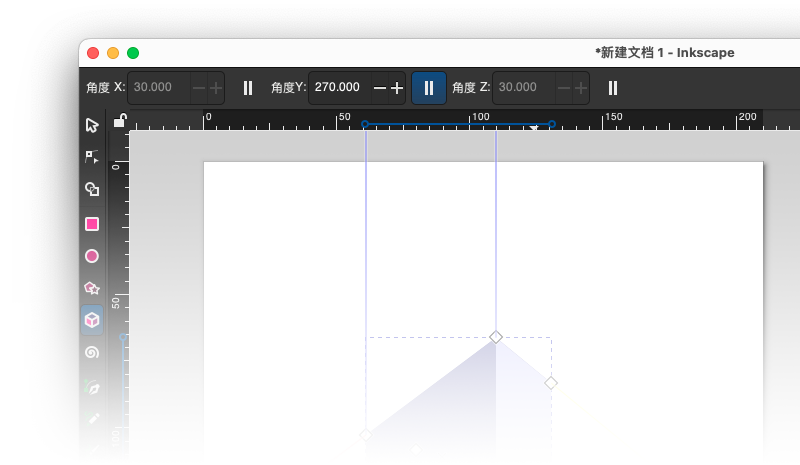Increase Angle X with plus button
Screen dimensions: 800x465
pyautogui.click(x=216, y=88)
